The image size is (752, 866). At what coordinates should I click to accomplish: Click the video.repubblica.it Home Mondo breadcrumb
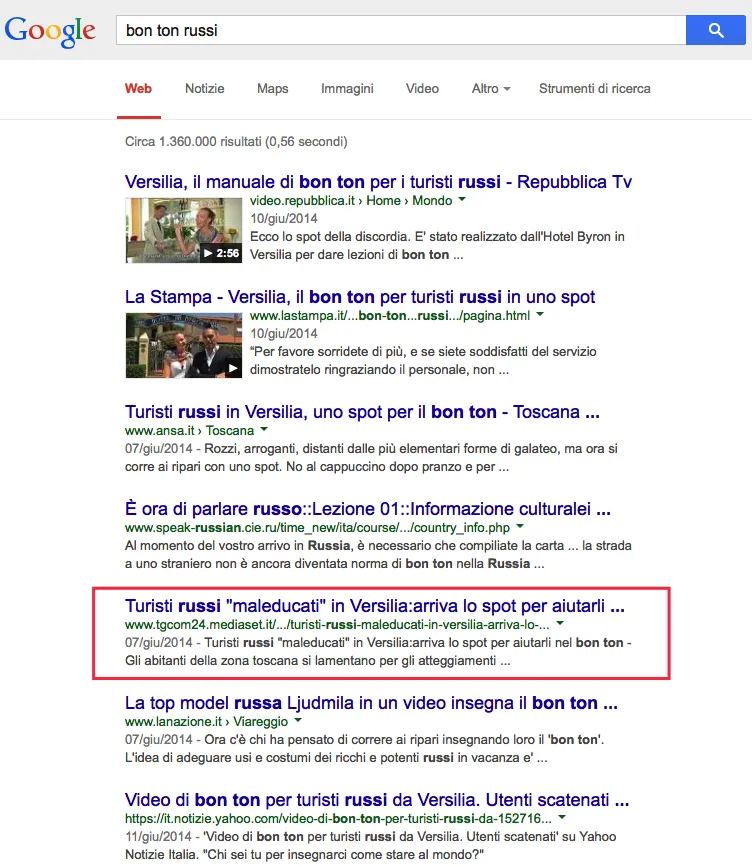(351, 200)
